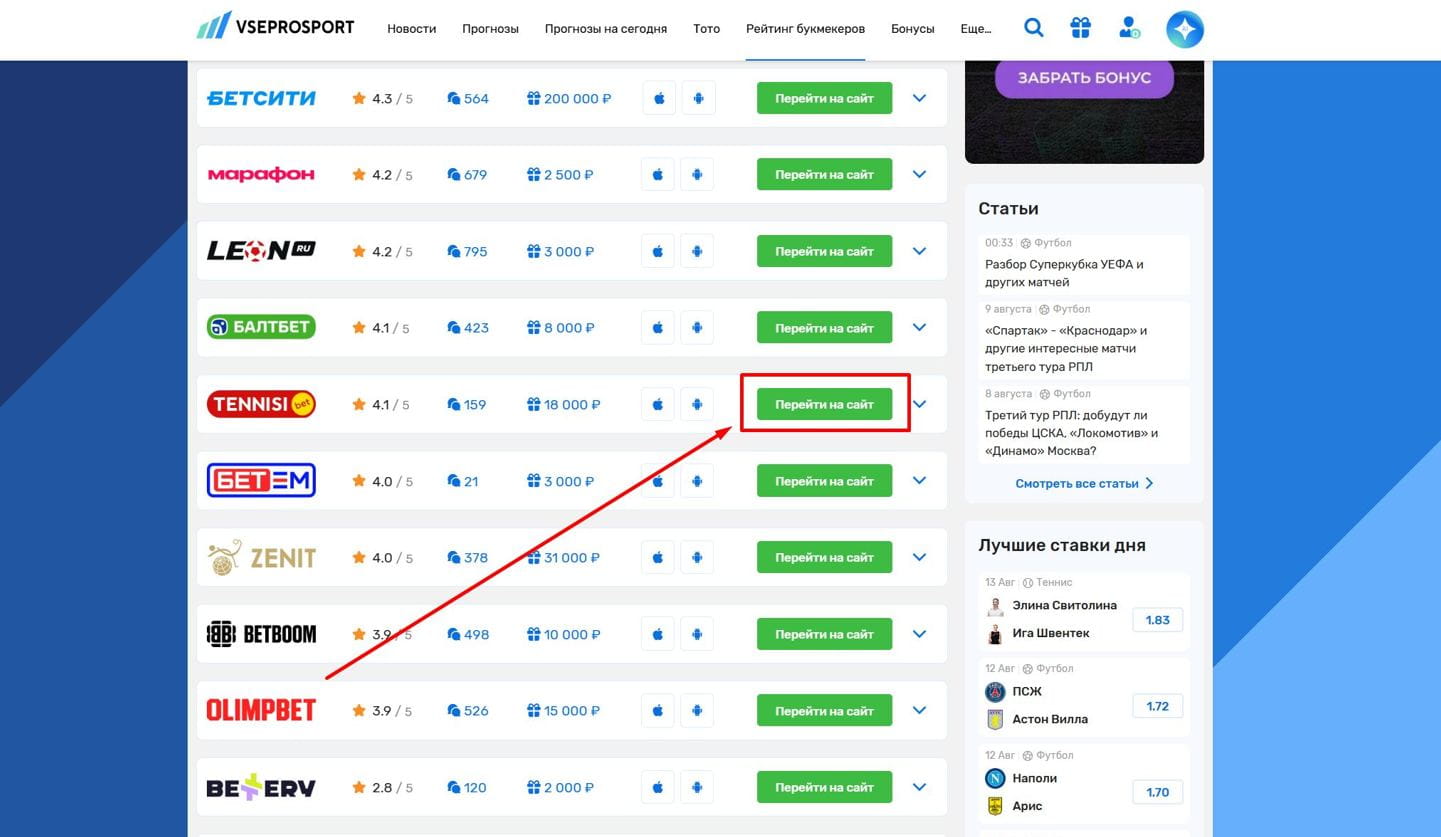Click Перейти на сайт for Olimpbet
This screenshot has width=1441, height=837.
pyautogui.click(x=824, y=711)
